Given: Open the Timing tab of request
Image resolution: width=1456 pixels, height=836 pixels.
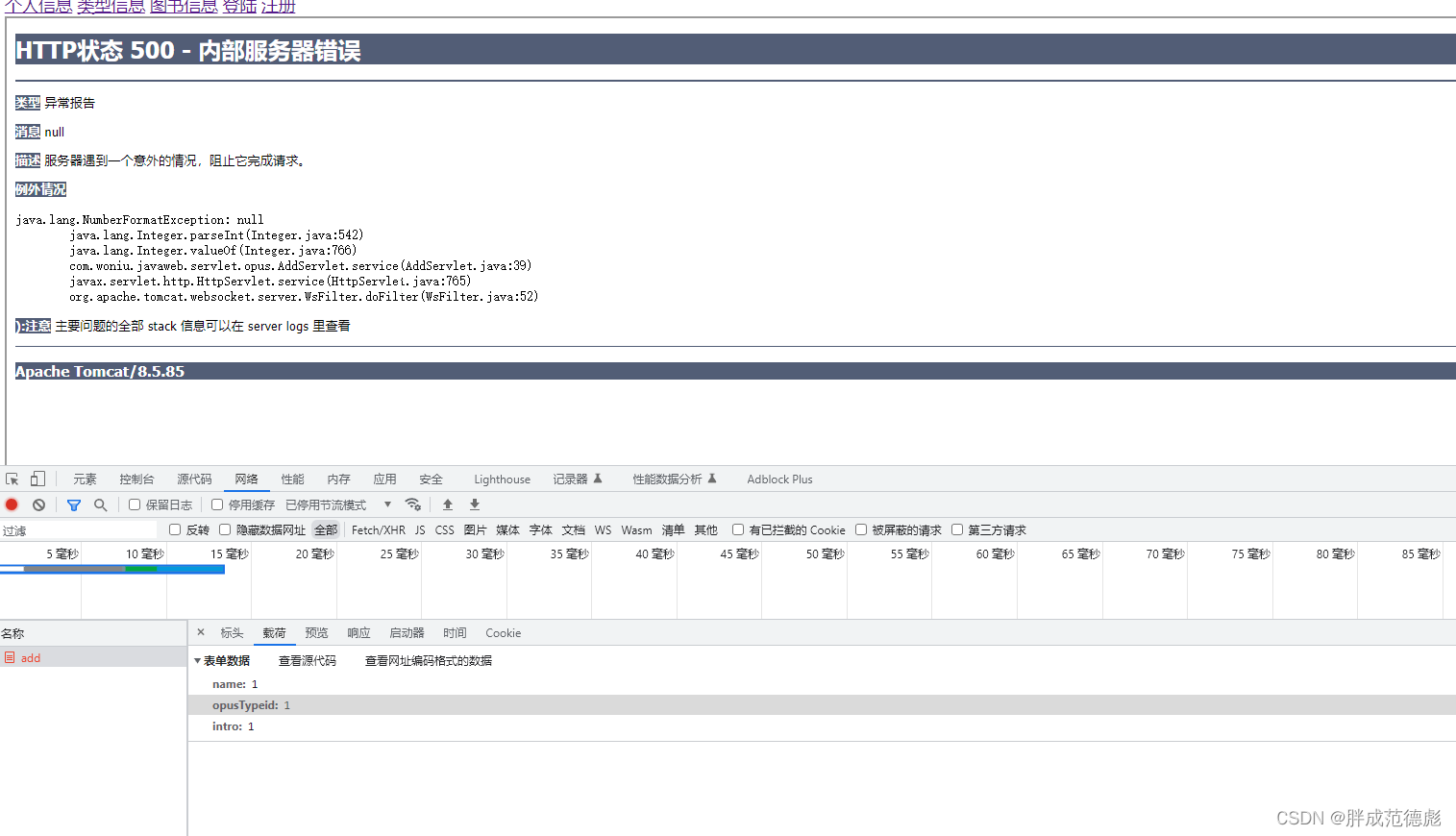Looking at the screenshot, I should [455, 632].
